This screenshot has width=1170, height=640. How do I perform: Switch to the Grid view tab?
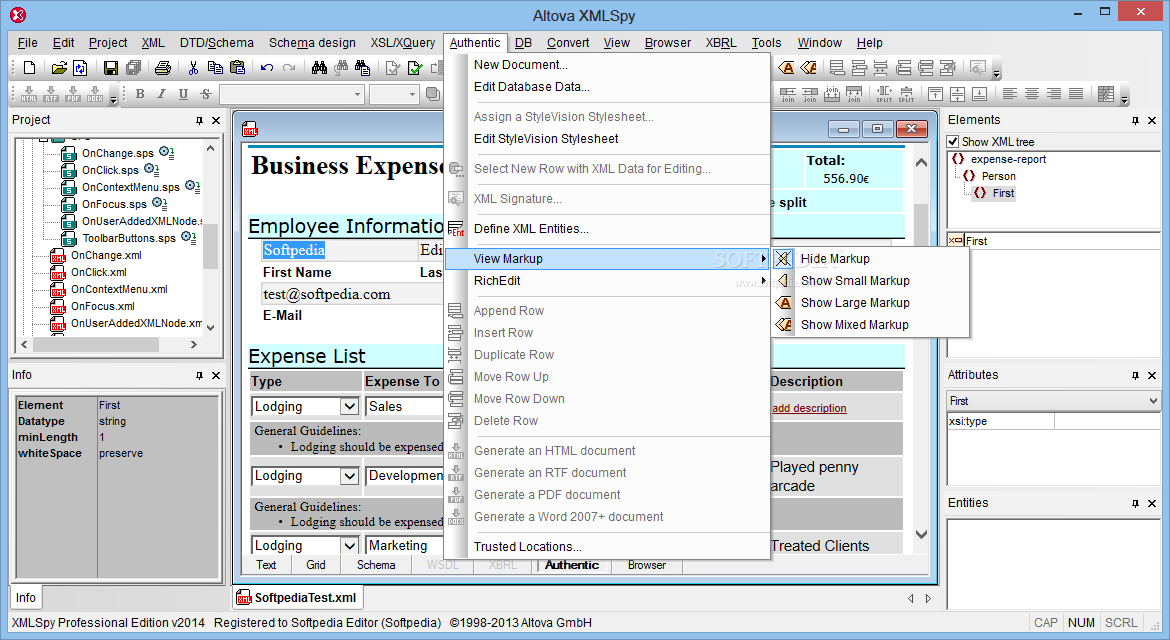(316, 565)
